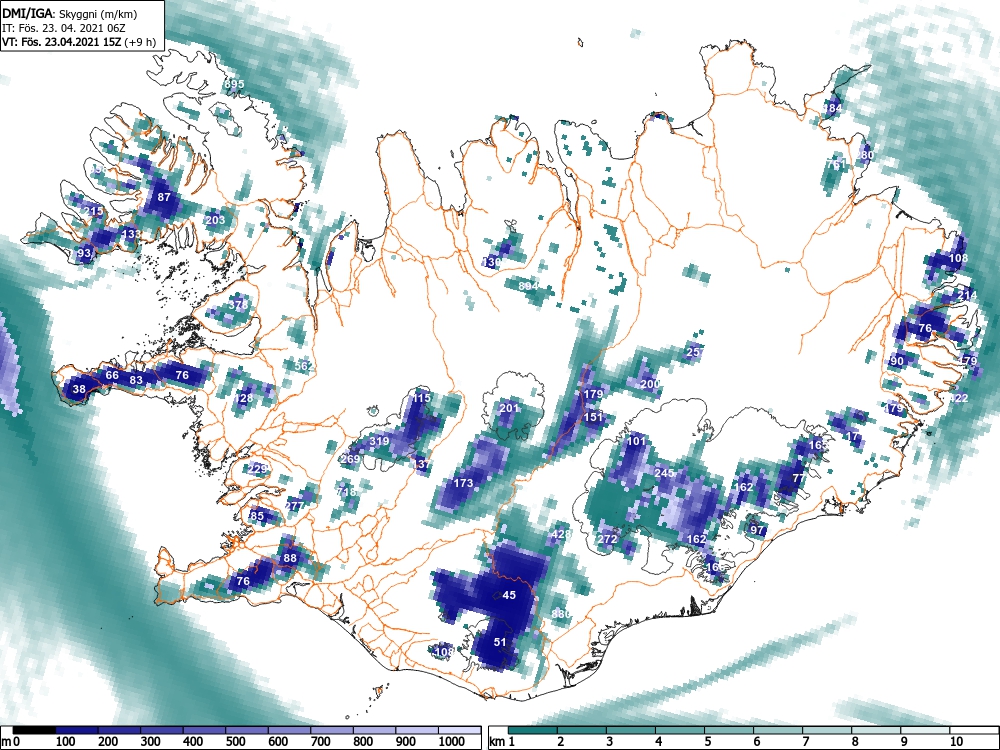
Task: Pick the palest lavender swatch above the 1000 label
Action: click(x=460, y=730)
